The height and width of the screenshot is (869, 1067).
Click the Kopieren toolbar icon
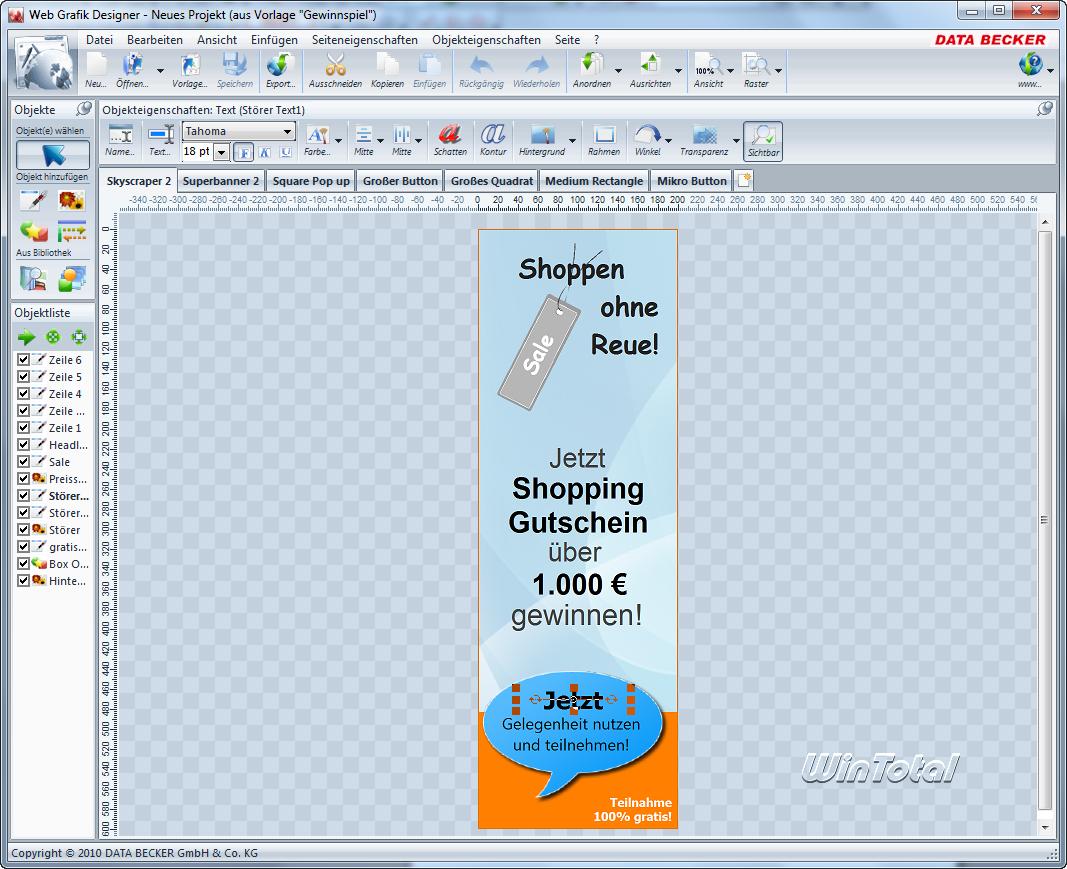pyautogui.click(x=387, y=71)
